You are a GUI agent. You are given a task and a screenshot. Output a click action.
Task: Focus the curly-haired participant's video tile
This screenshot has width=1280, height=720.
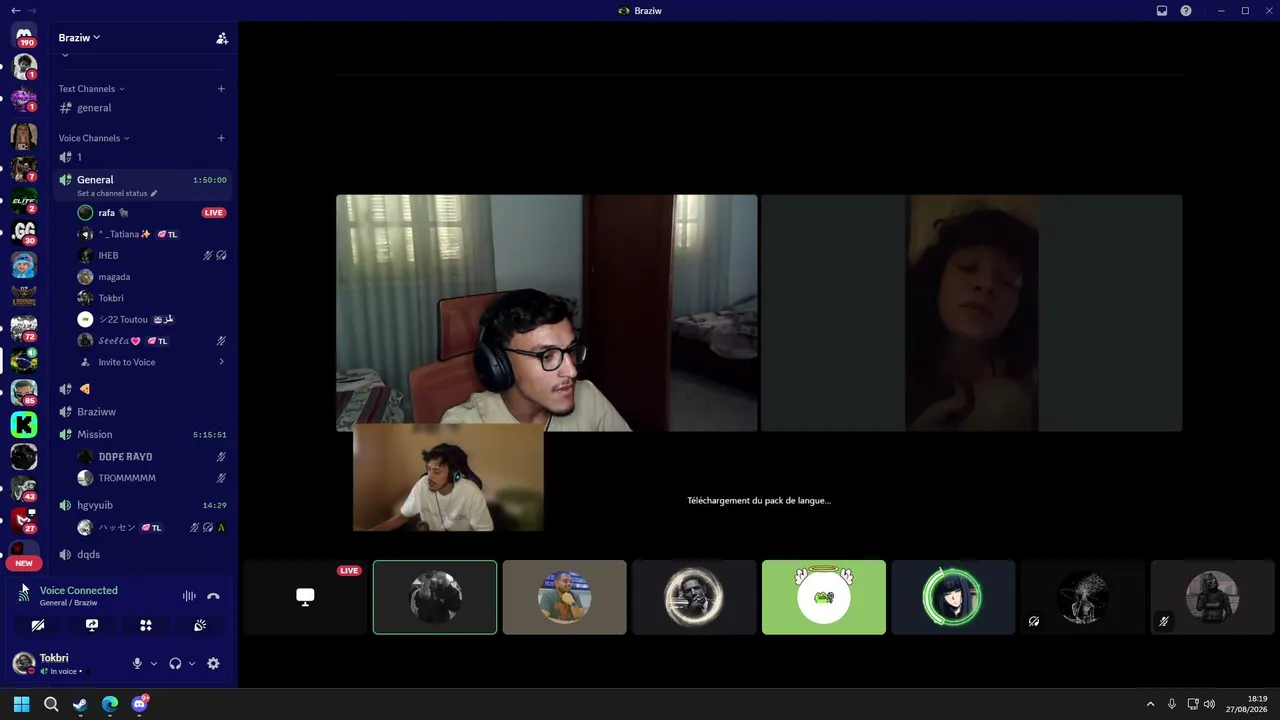[x=971, y=313]
